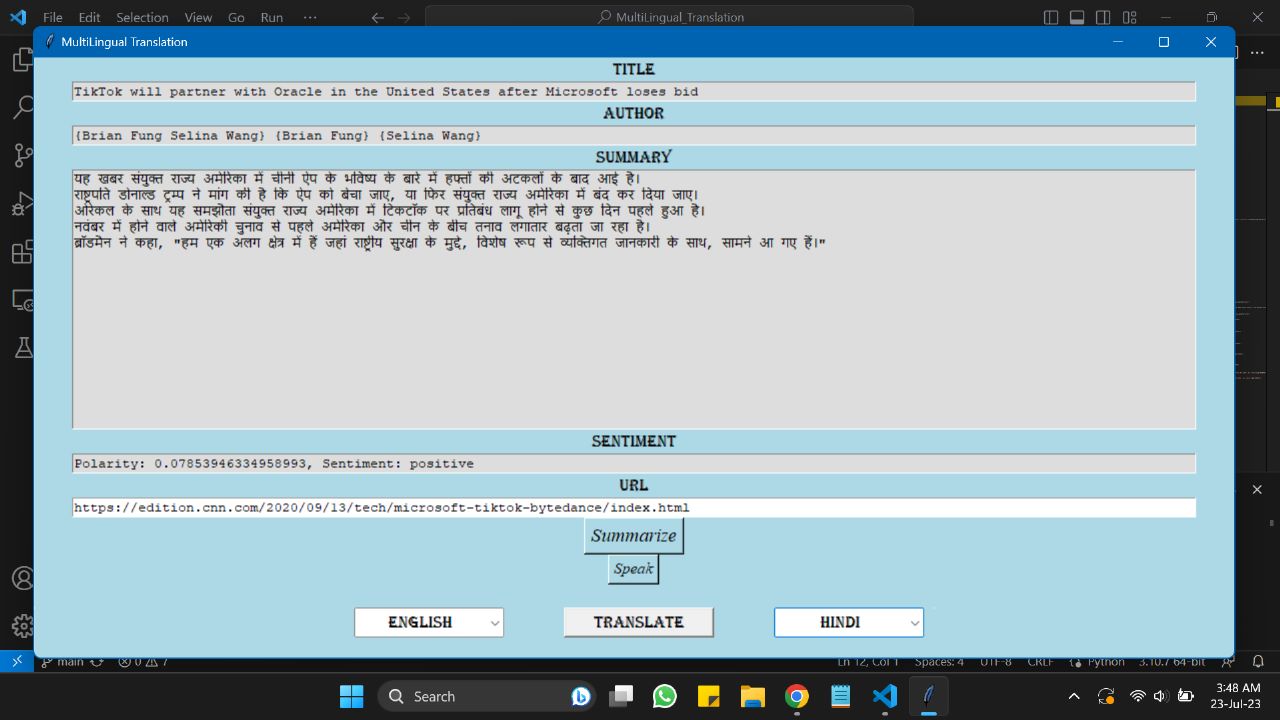
Task: Open Accounts icon in VS Code activity bar
Action: click(22, 578)
